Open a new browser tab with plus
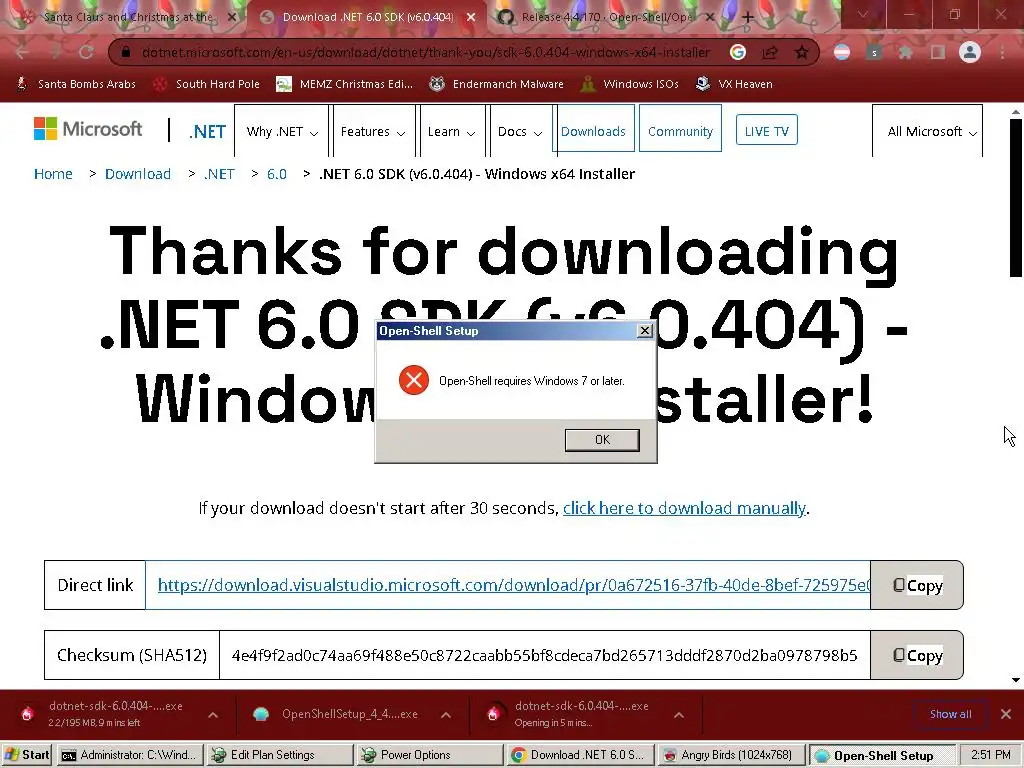Image resolution: width=1024 pixels, height=768 pixels. click(x=748, y=17)
